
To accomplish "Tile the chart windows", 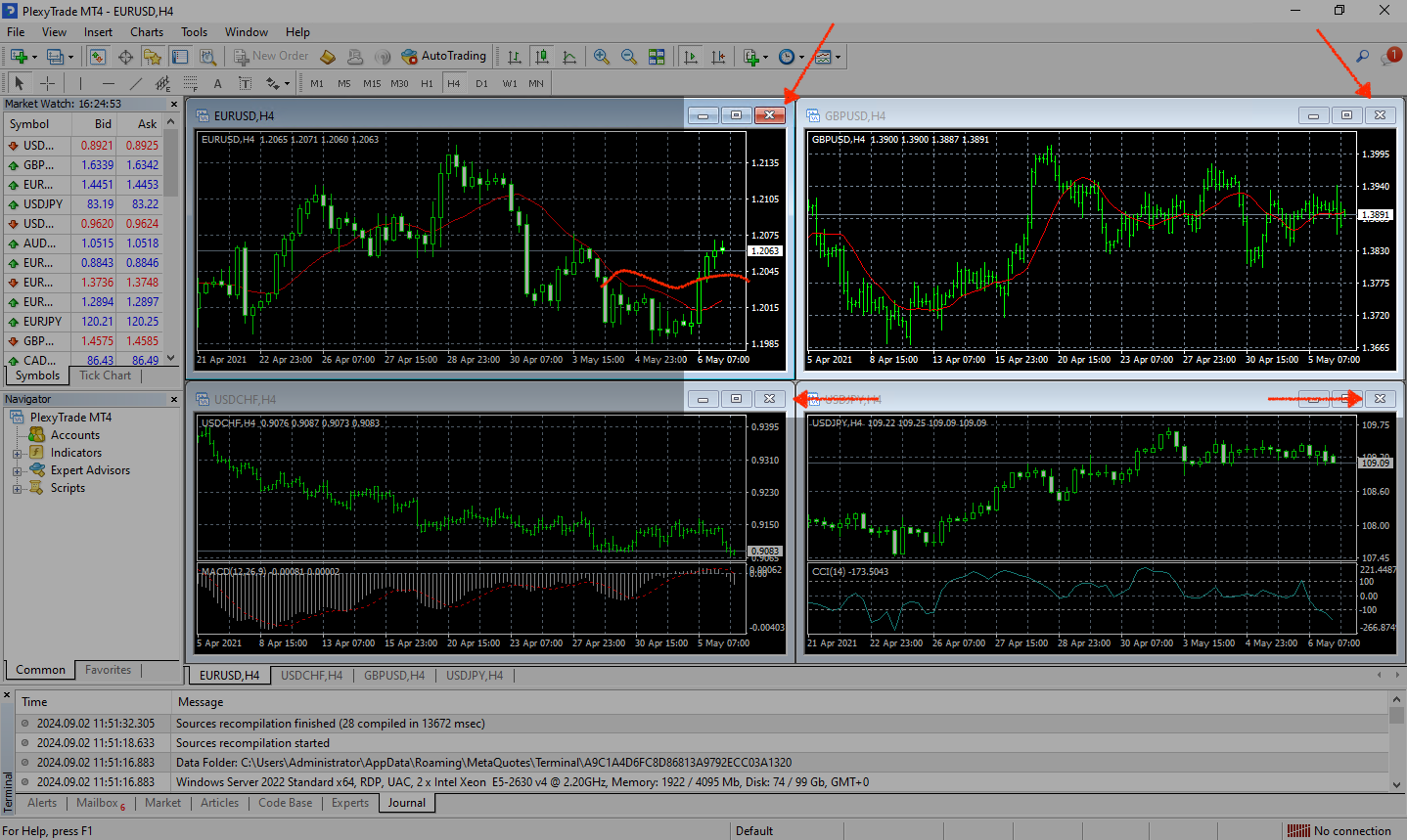I will tap(655, 56).
